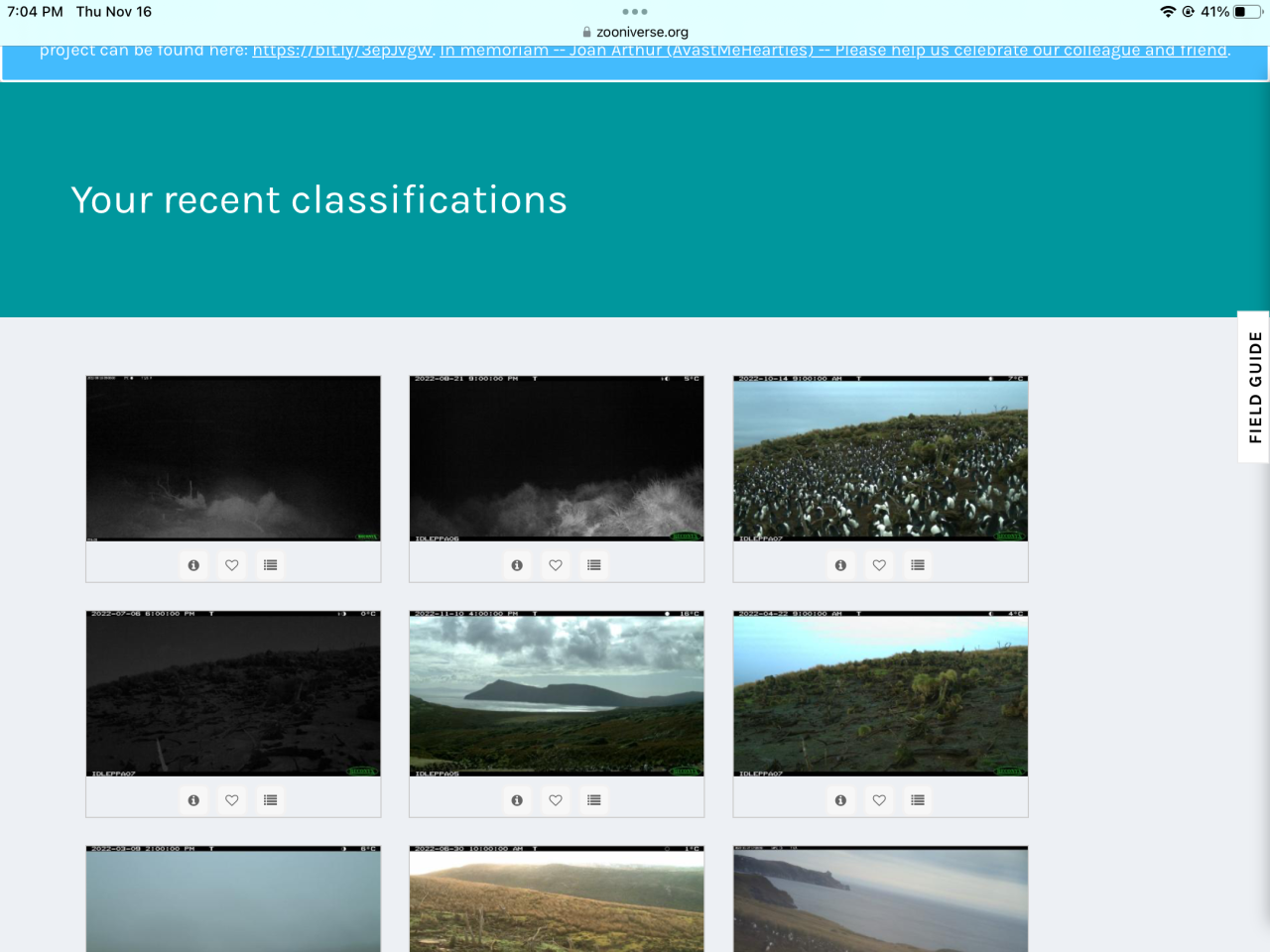Favorite the penguin colony image dated 2022-10-14
1270x952 pixels.
click(879, 565)
